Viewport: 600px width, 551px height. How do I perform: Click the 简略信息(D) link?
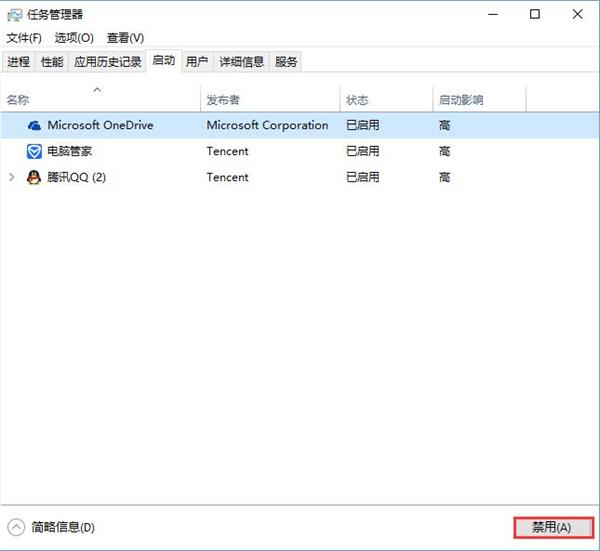pyautogui.click(x=63, y=527)
